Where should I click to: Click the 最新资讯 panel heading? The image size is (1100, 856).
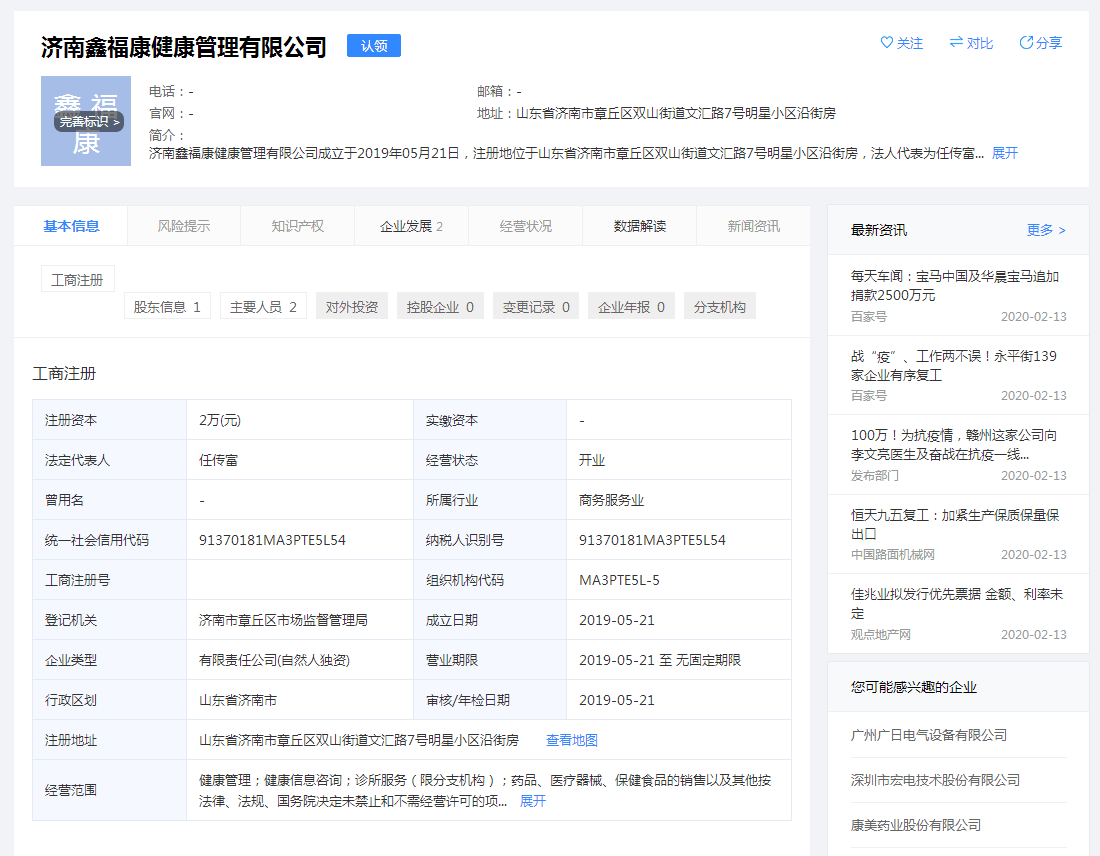(878, 230)
